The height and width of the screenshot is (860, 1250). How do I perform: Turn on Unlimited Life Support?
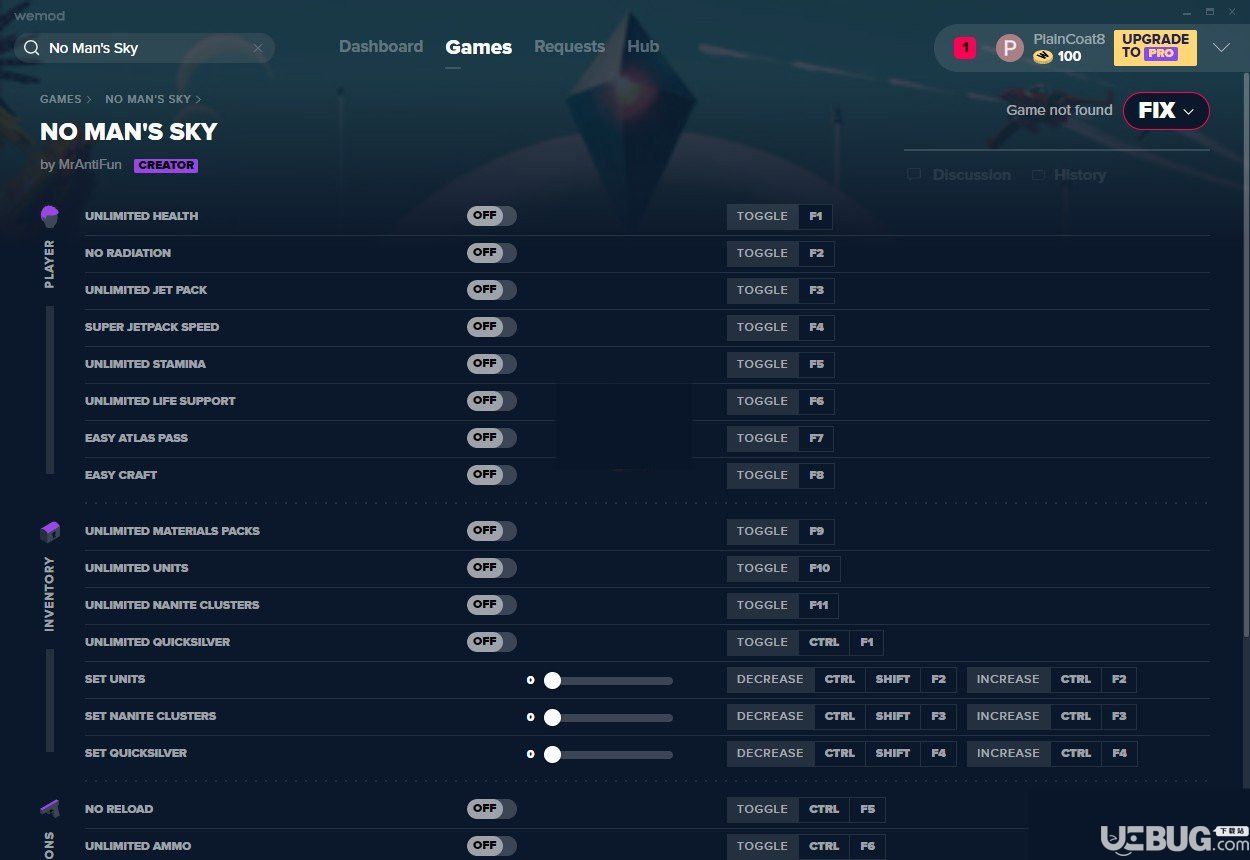click(492, 401)
